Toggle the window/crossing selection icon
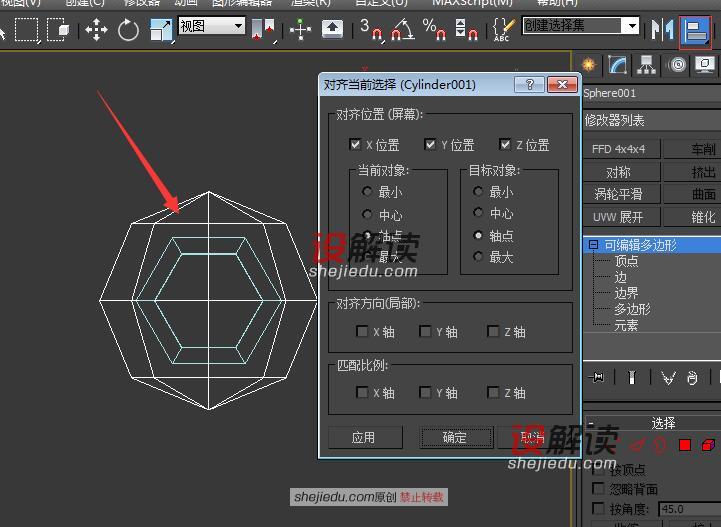Viewport: 721px width, 527px height. [x=58, y=30]
